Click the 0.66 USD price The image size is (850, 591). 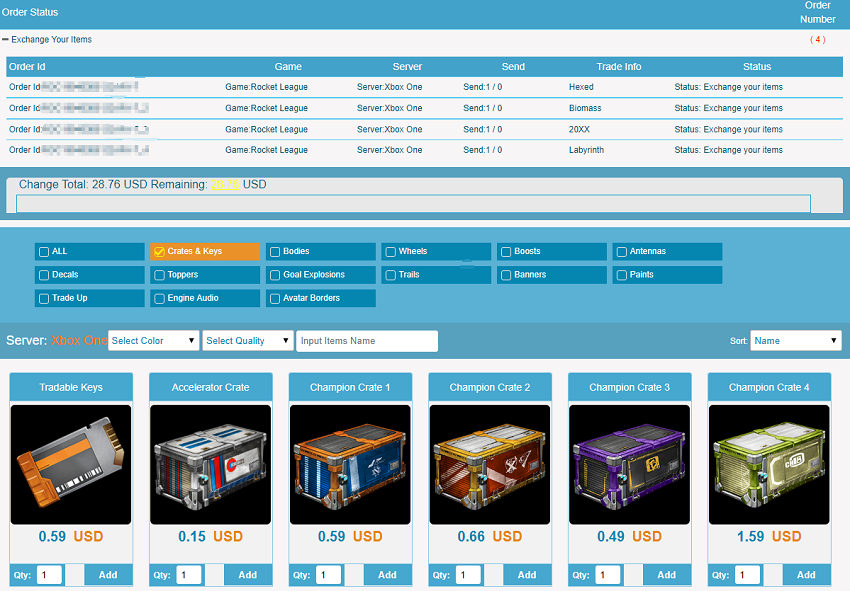coord(490,536)
